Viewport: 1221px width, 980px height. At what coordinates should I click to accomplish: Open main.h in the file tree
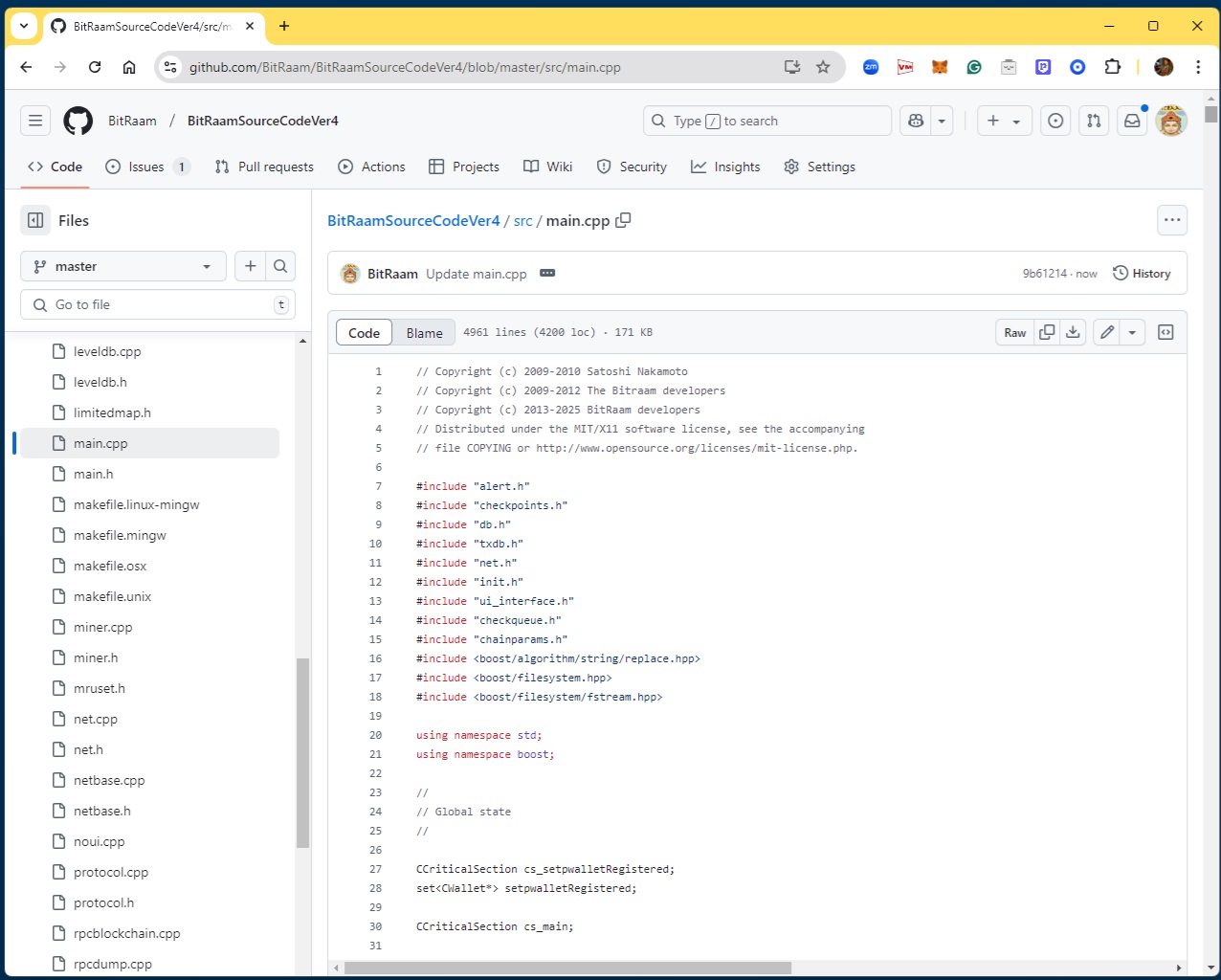coord(94,474)
